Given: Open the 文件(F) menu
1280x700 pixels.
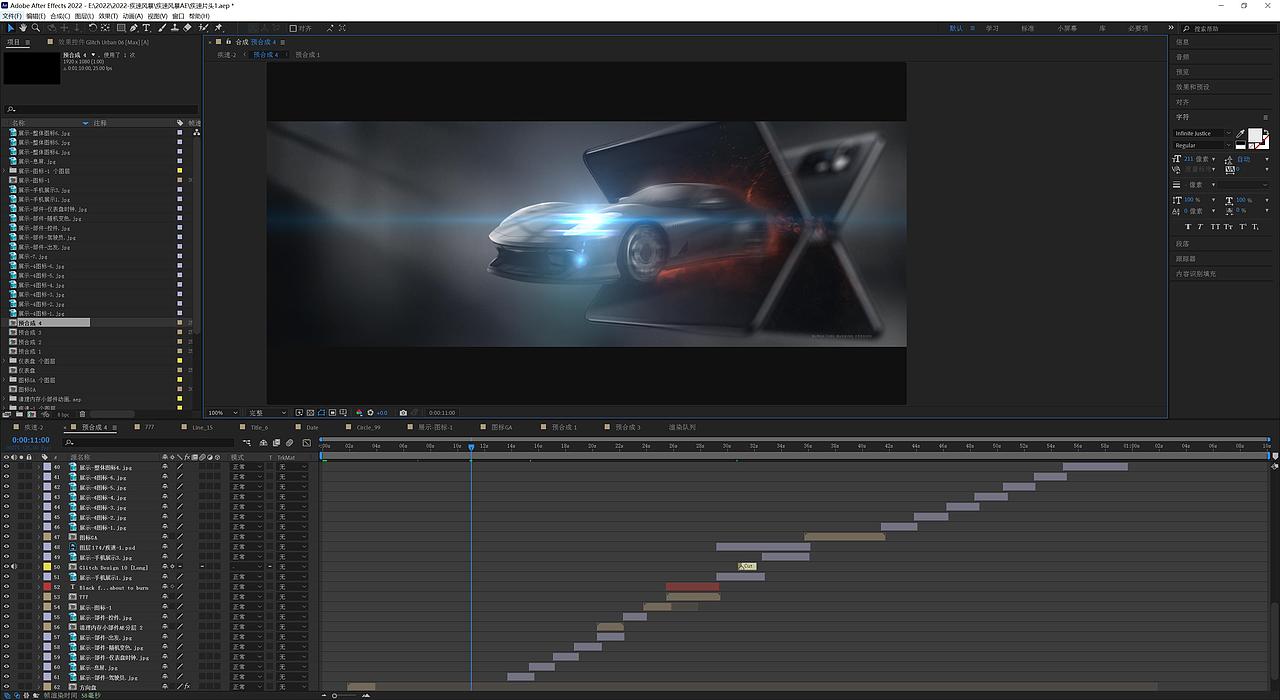Looking at the screenshot, I should (x=11, y=16).
